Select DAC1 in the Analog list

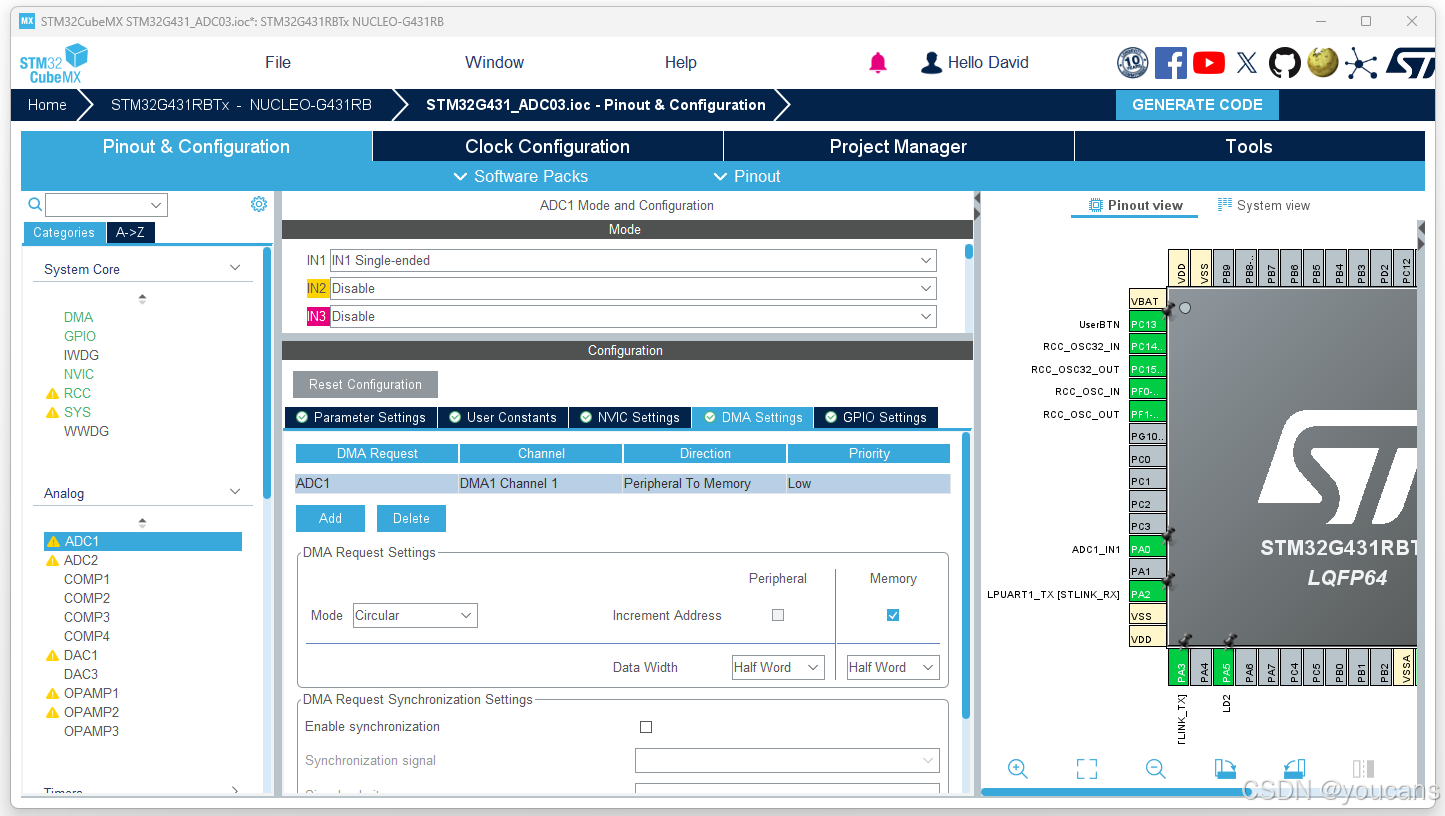point(81,656)
